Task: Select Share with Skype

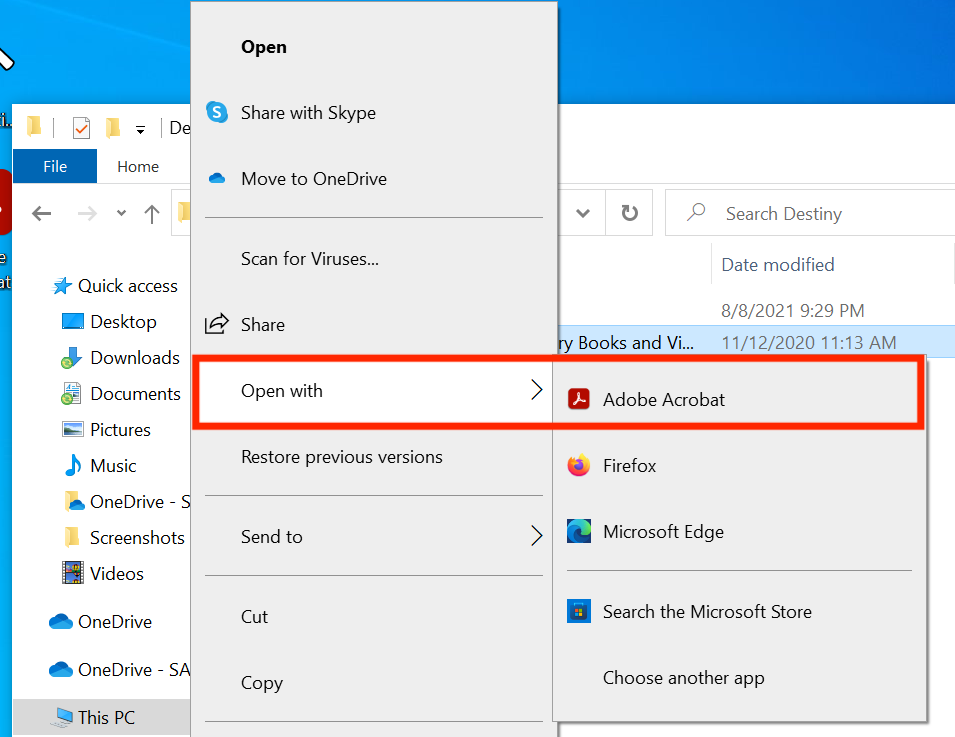Action: coord(374,113)
